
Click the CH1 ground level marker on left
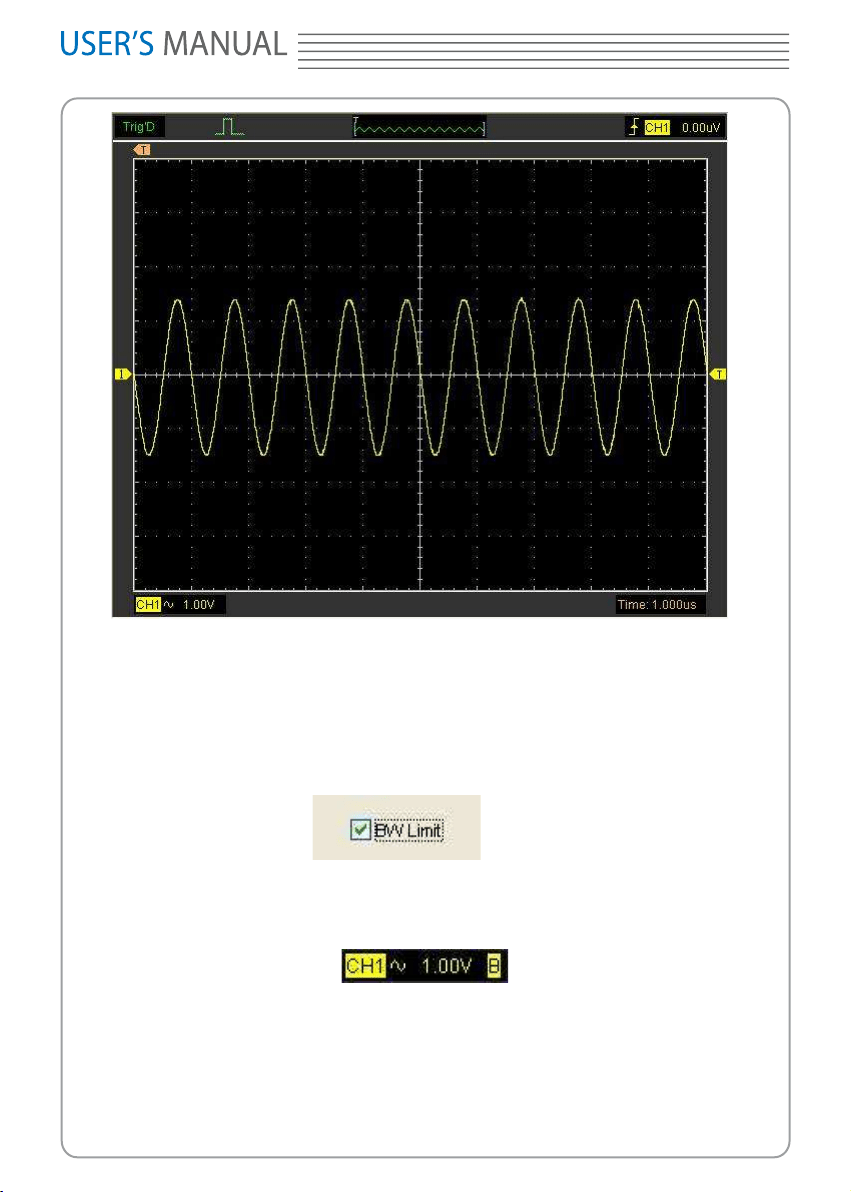[123, 374]
